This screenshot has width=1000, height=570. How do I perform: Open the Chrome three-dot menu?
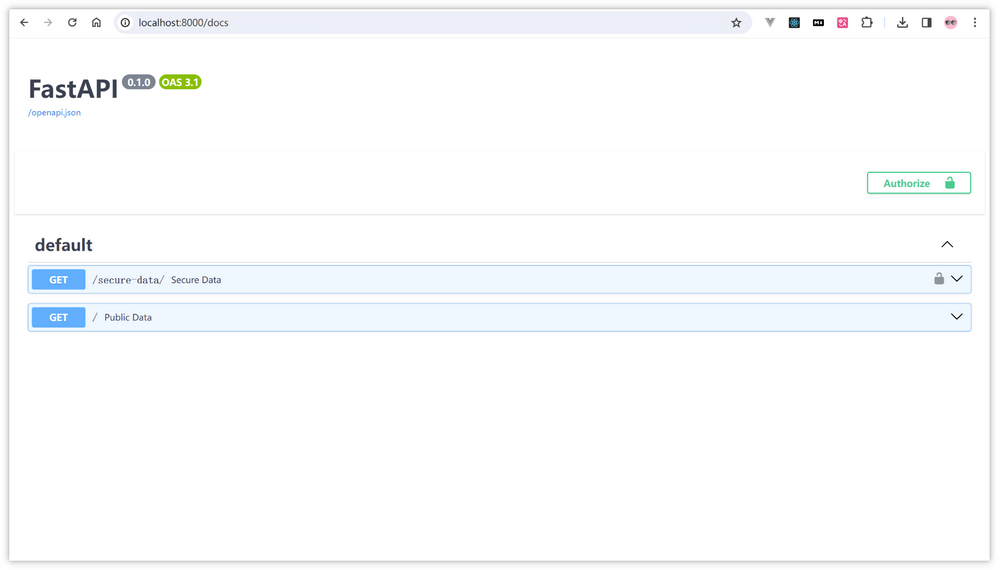975,22
